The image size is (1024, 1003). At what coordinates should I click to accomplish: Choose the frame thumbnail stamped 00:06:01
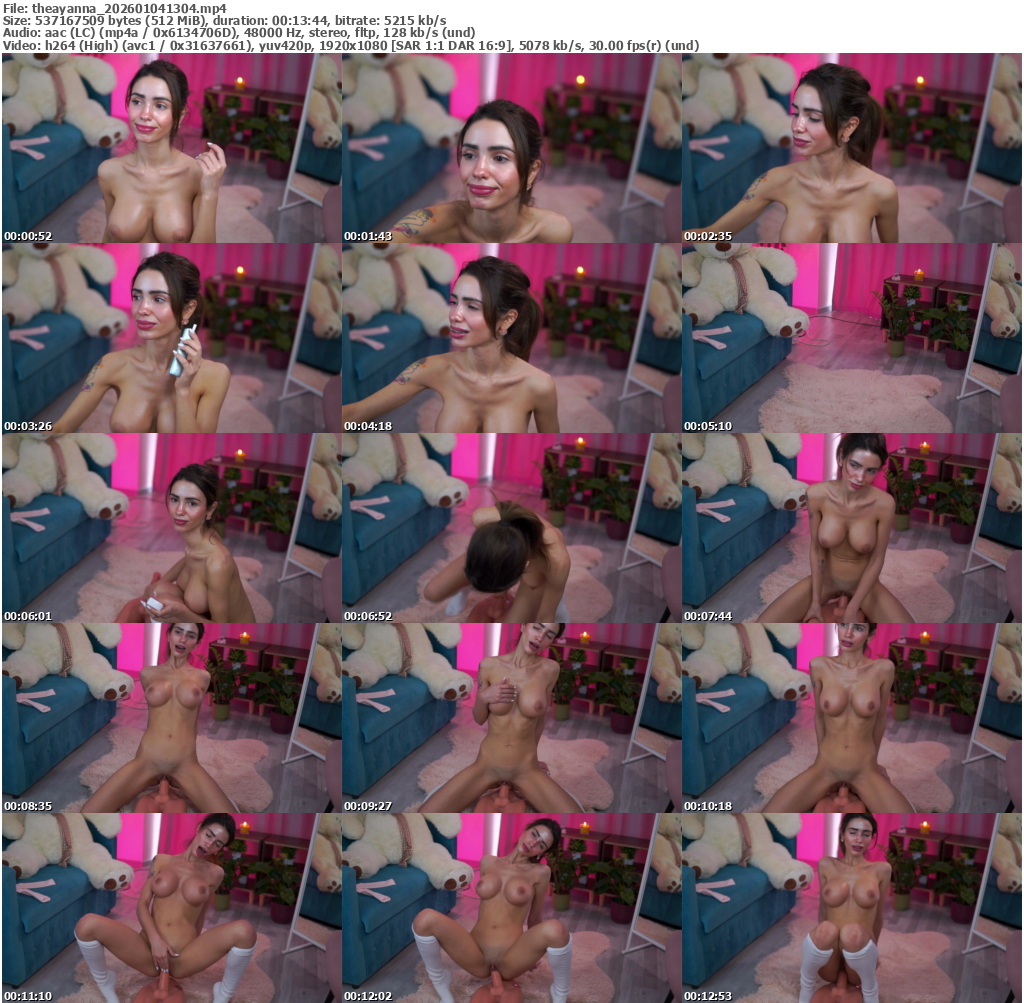point(172,528)
